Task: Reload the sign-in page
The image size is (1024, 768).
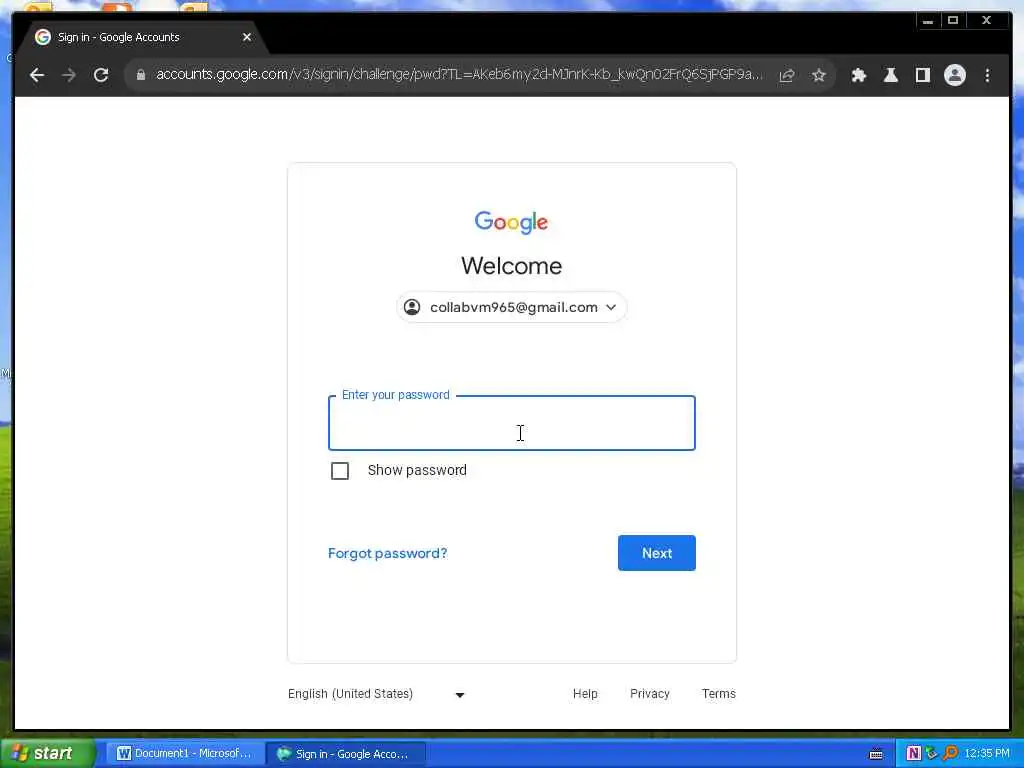Action: coord(101,75)
